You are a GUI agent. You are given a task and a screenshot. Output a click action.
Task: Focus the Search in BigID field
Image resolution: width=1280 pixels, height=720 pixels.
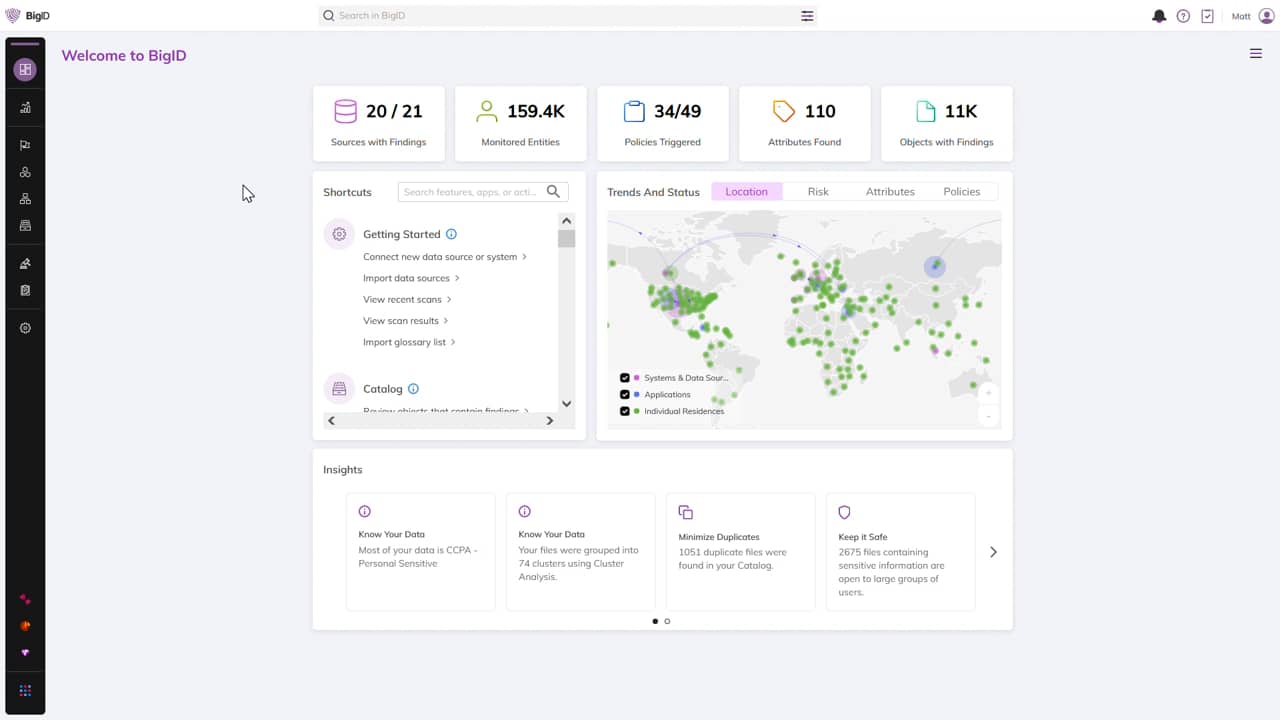(568, 16)
